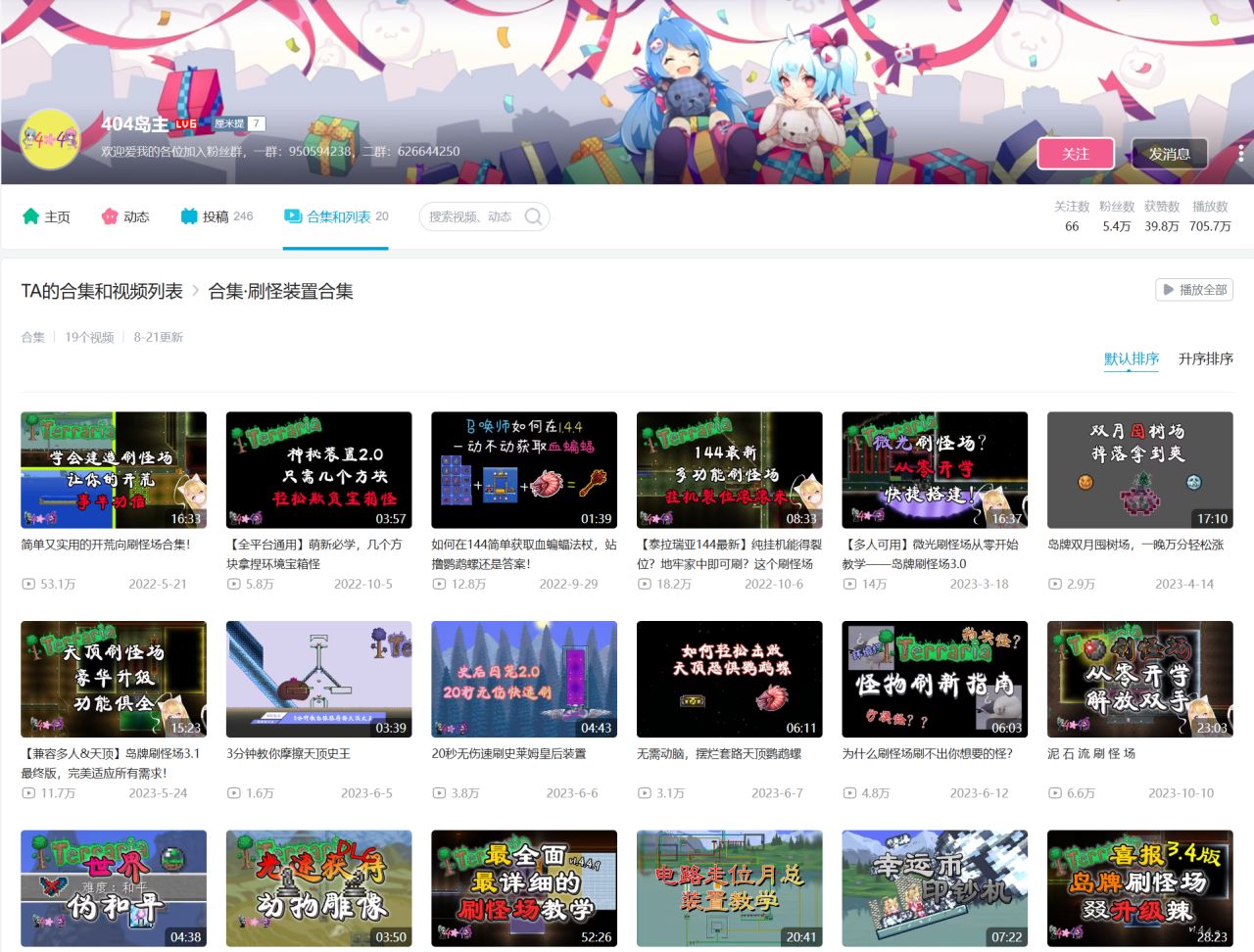
Task: Switch to the 动态 tab
Action: [125, 216]
